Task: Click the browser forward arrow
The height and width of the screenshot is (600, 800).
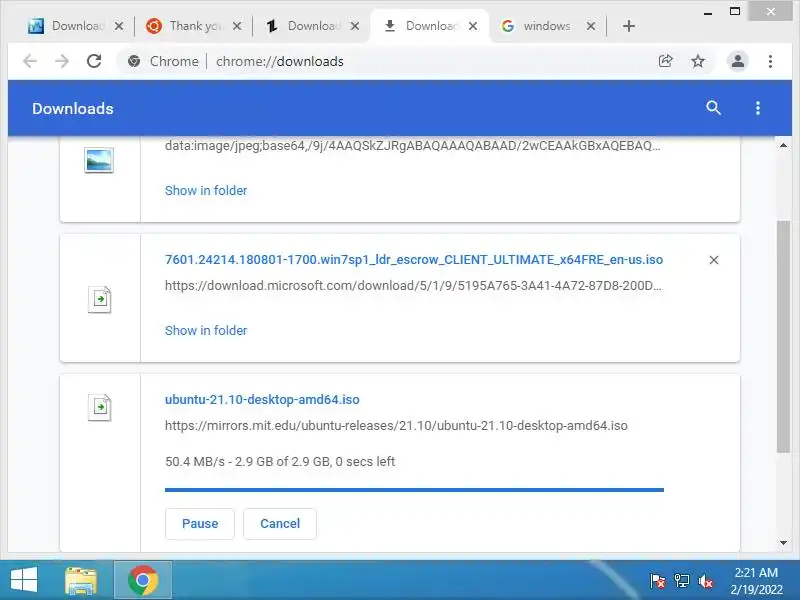Action: point(62,61)
